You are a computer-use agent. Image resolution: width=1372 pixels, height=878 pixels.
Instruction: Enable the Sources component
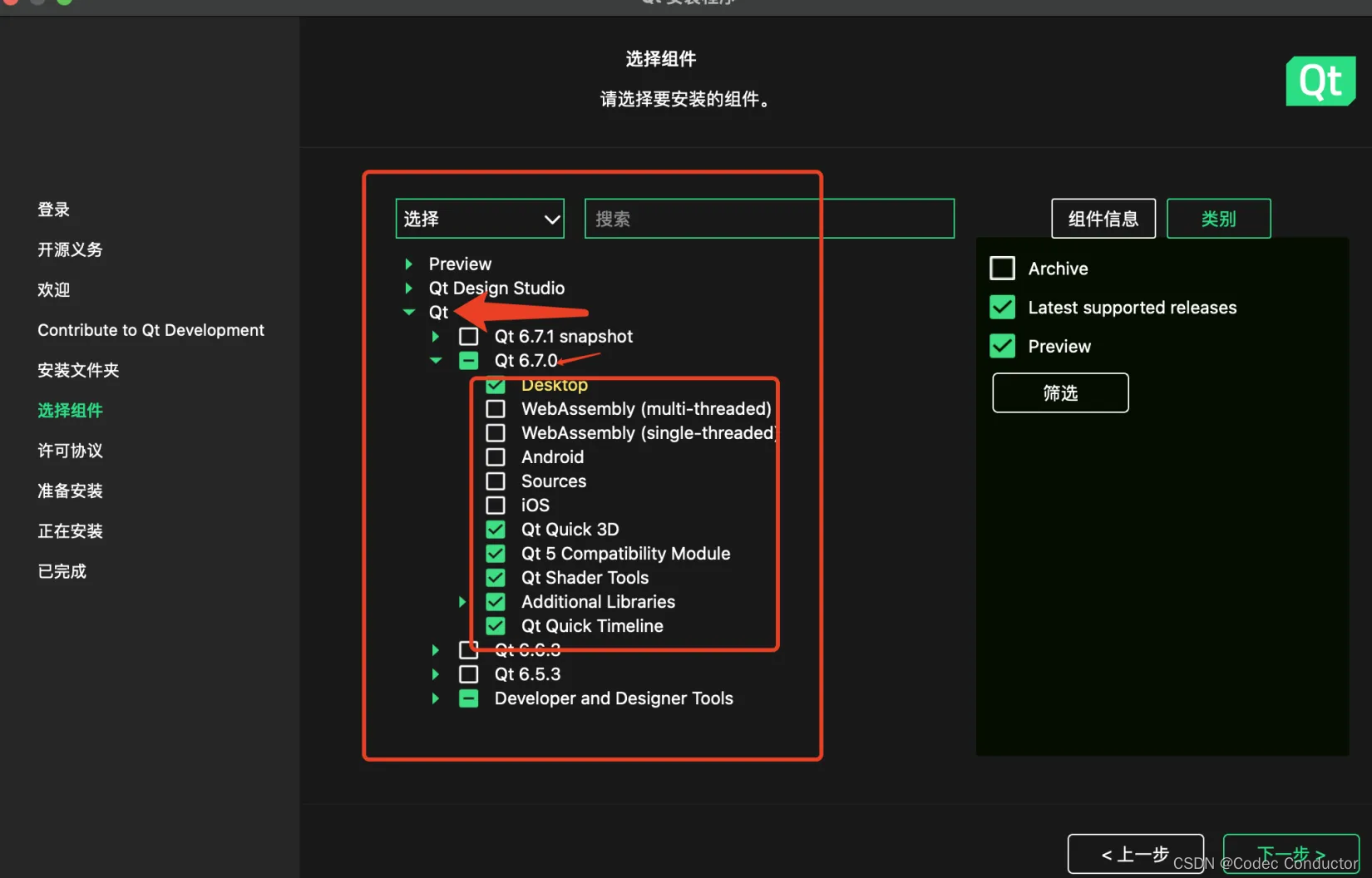click(496, 481)
